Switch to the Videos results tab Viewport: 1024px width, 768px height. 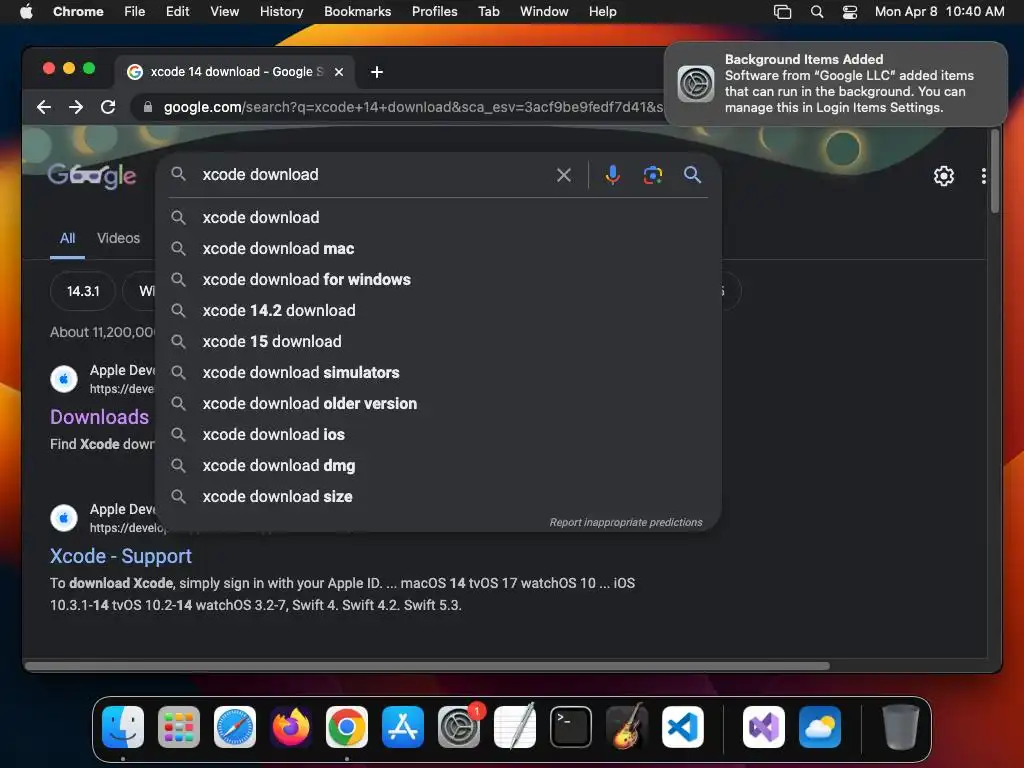(118, 238)
